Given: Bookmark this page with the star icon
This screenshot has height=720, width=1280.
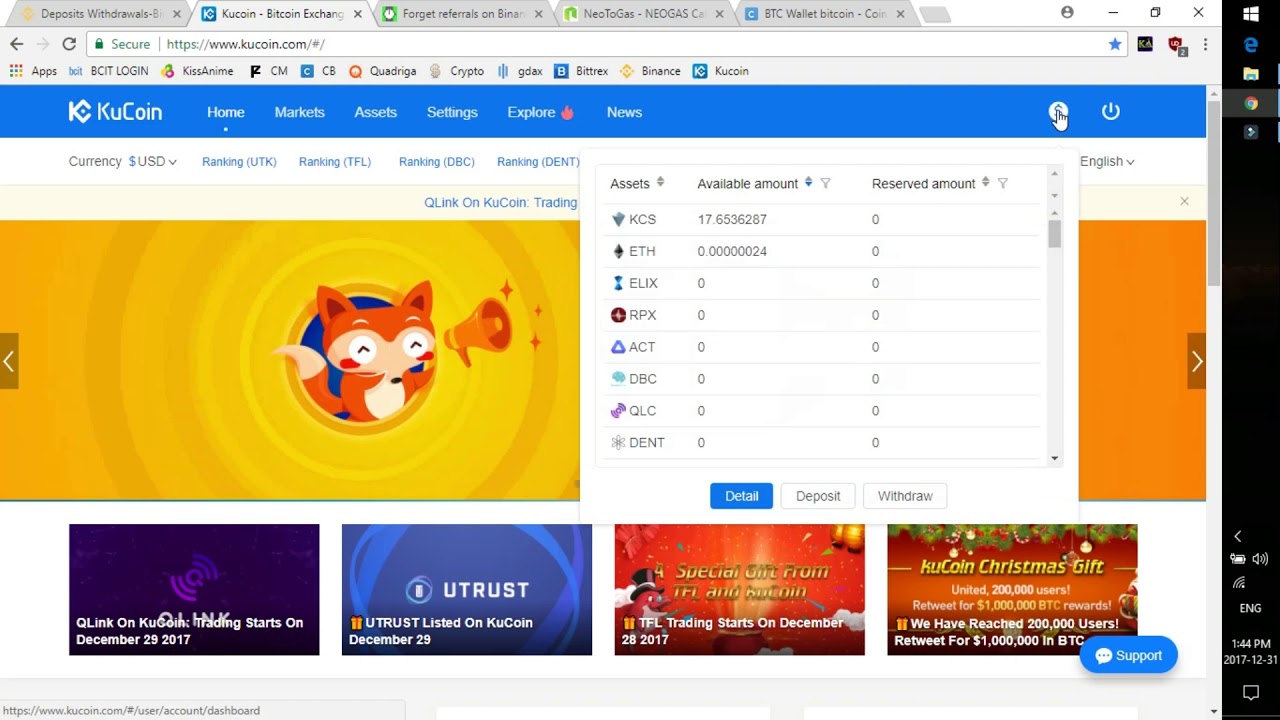Looking at the screenshot, I should coord(1115,44).
